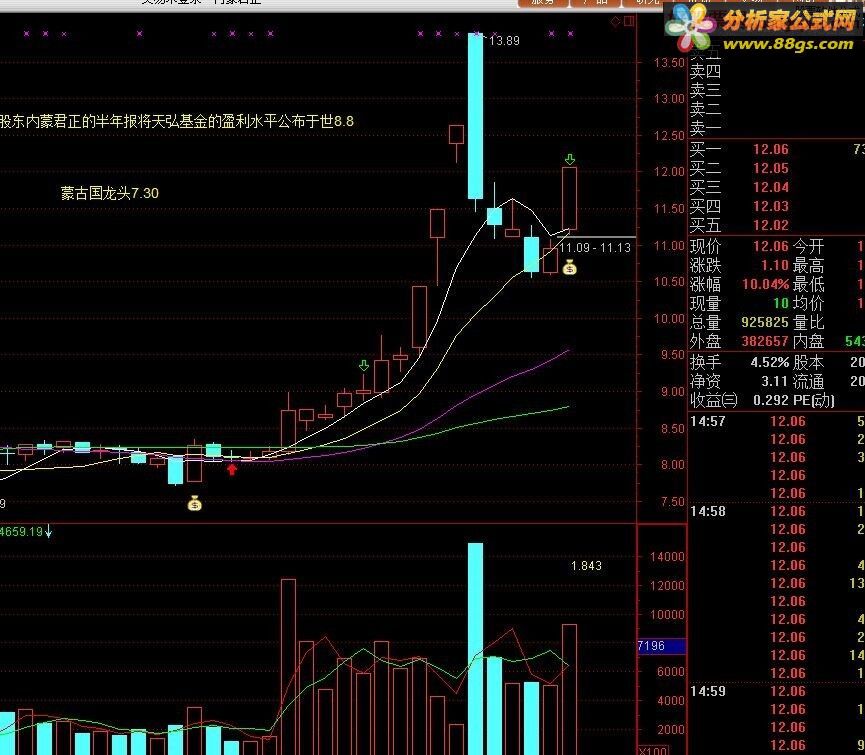Click the 13.50 price axis label
This screenshot has width=865, height=755.
click(x=669, y=62)
